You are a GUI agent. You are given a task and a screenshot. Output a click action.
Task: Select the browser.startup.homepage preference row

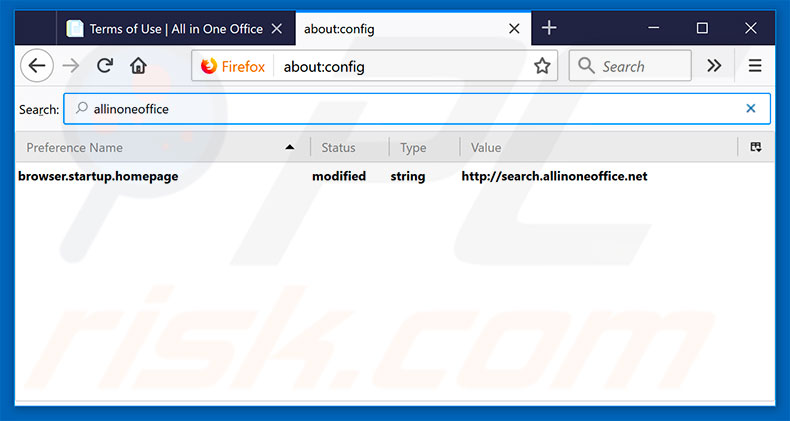point(394,176)
